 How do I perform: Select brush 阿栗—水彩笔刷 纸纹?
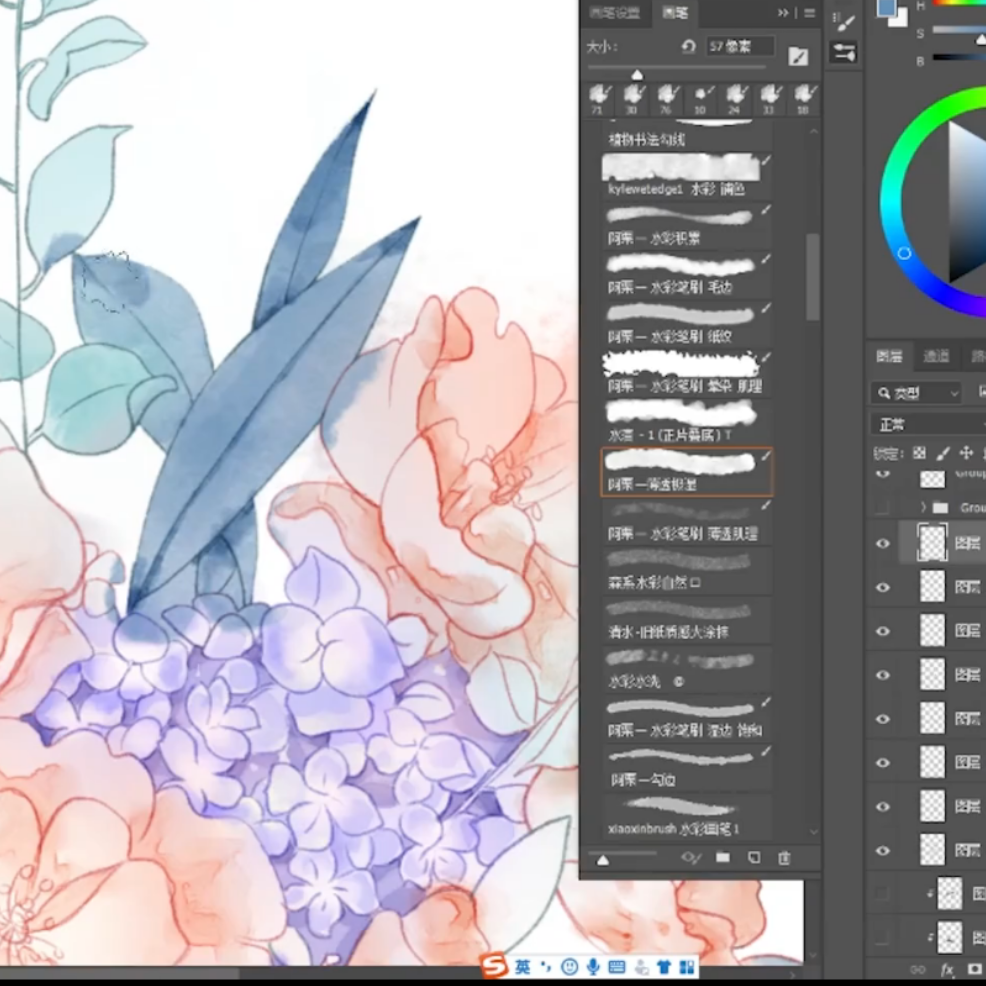point(686,323)
